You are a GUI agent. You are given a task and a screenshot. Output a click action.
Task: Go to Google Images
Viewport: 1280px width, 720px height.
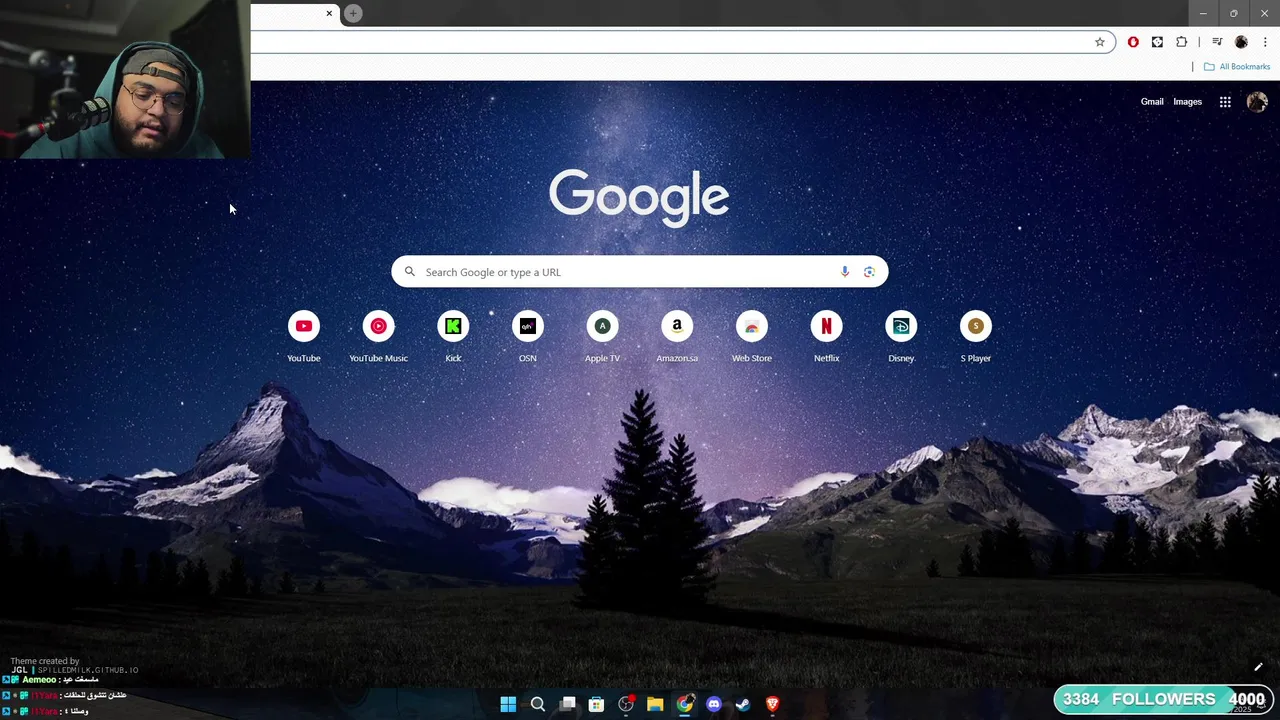coord(1188,102)
